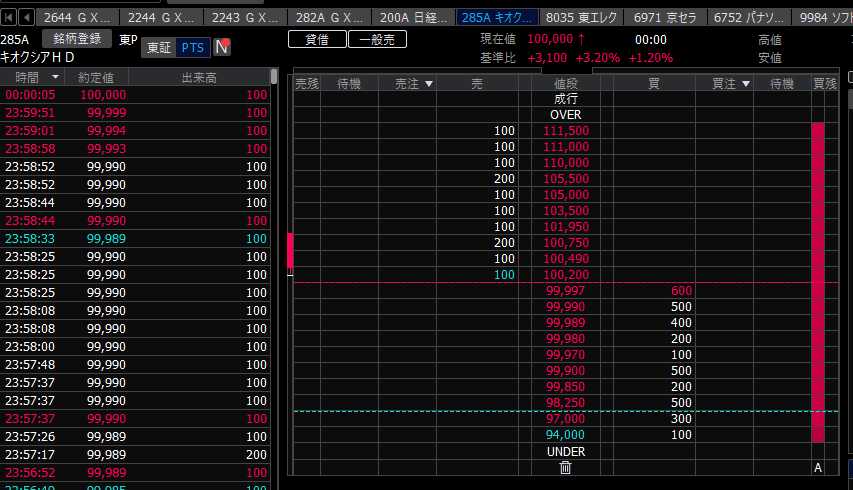
Task: Open the 買注 column dropdown arrow
Action: [x=746, y=84]
